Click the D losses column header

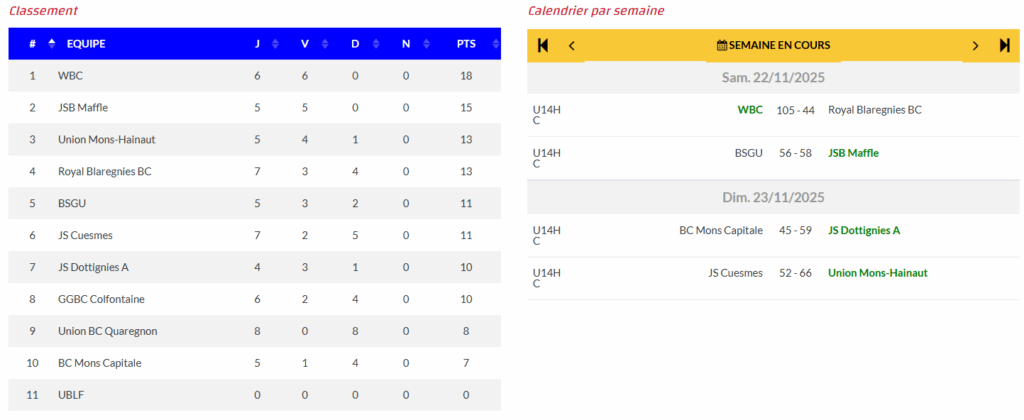click(x=355, y=44)
